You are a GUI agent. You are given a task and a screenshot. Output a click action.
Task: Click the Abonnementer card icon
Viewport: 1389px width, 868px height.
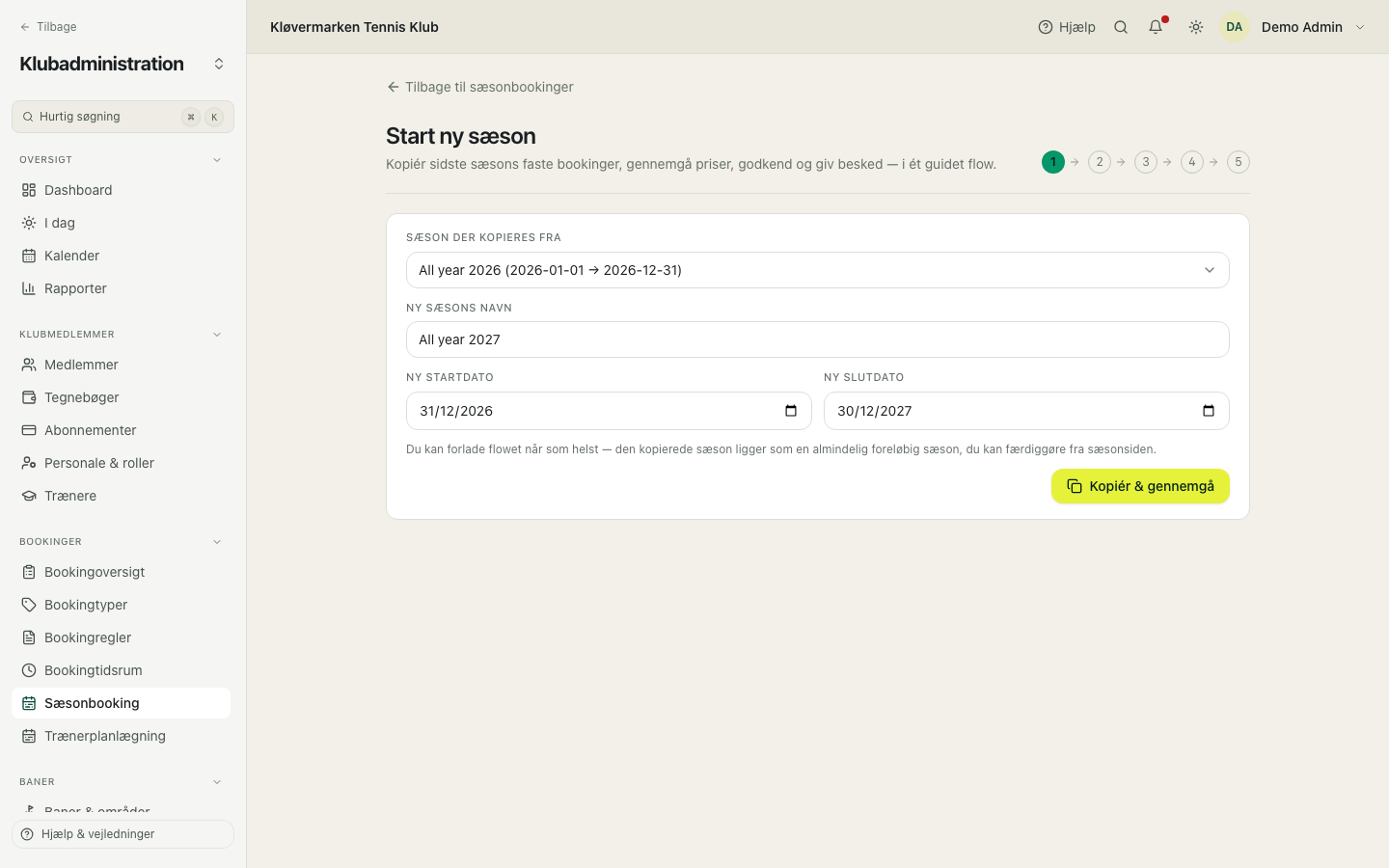pos(29,430)
